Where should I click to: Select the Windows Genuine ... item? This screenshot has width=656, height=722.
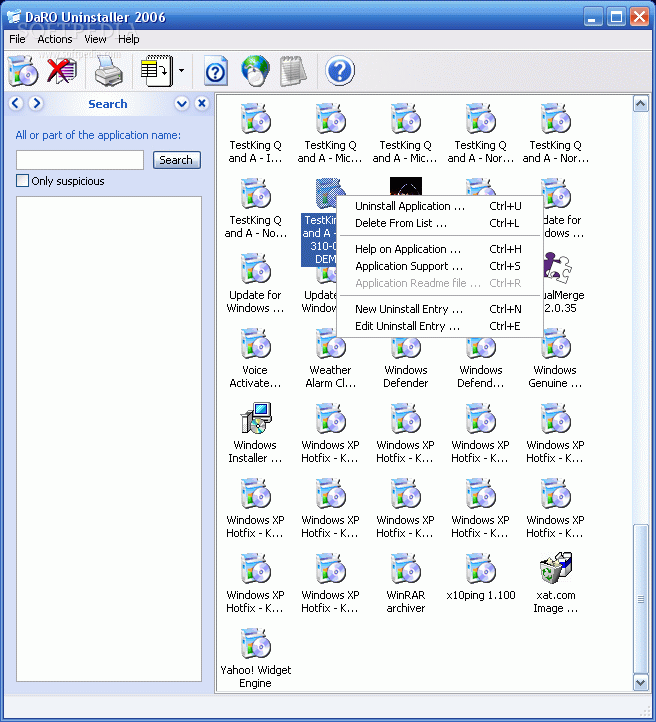555,358
